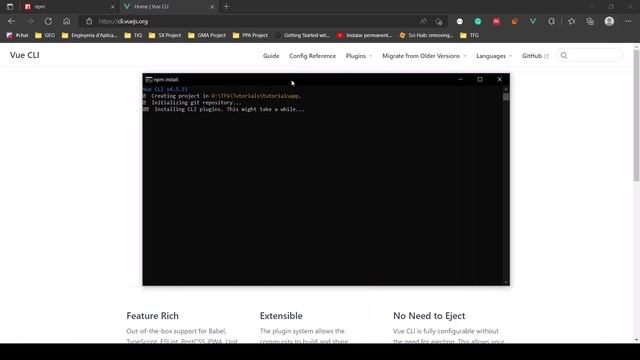Image resolution: width=640 pixels, height=360 pixels.
Task: Minimize the npm install terminal window
Action: pos(460,80)
